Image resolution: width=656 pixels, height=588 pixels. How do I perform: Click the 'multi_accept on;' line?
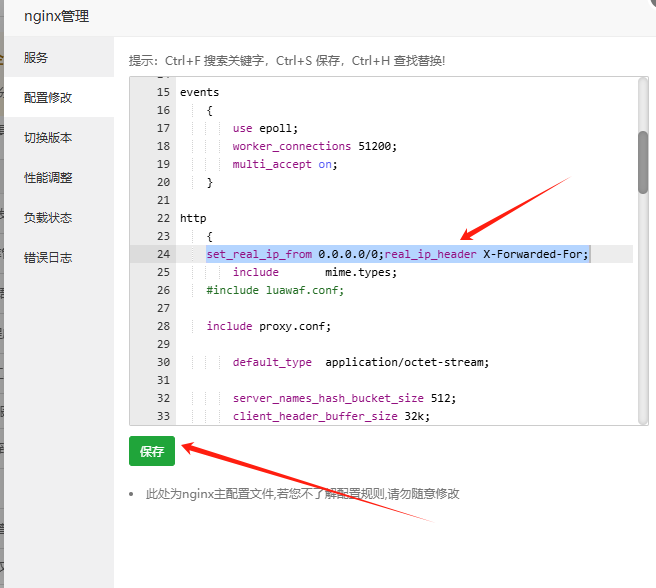click(285, 164)
